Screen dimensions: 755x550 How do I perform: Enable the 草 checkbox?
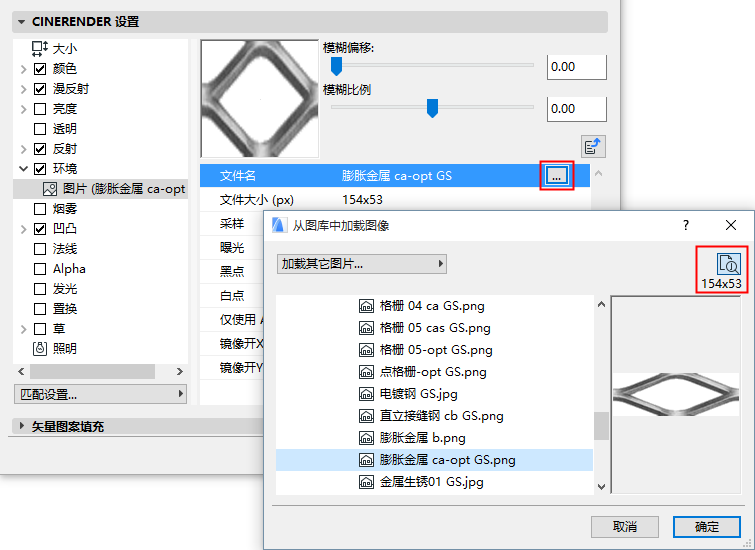(40, 329)
